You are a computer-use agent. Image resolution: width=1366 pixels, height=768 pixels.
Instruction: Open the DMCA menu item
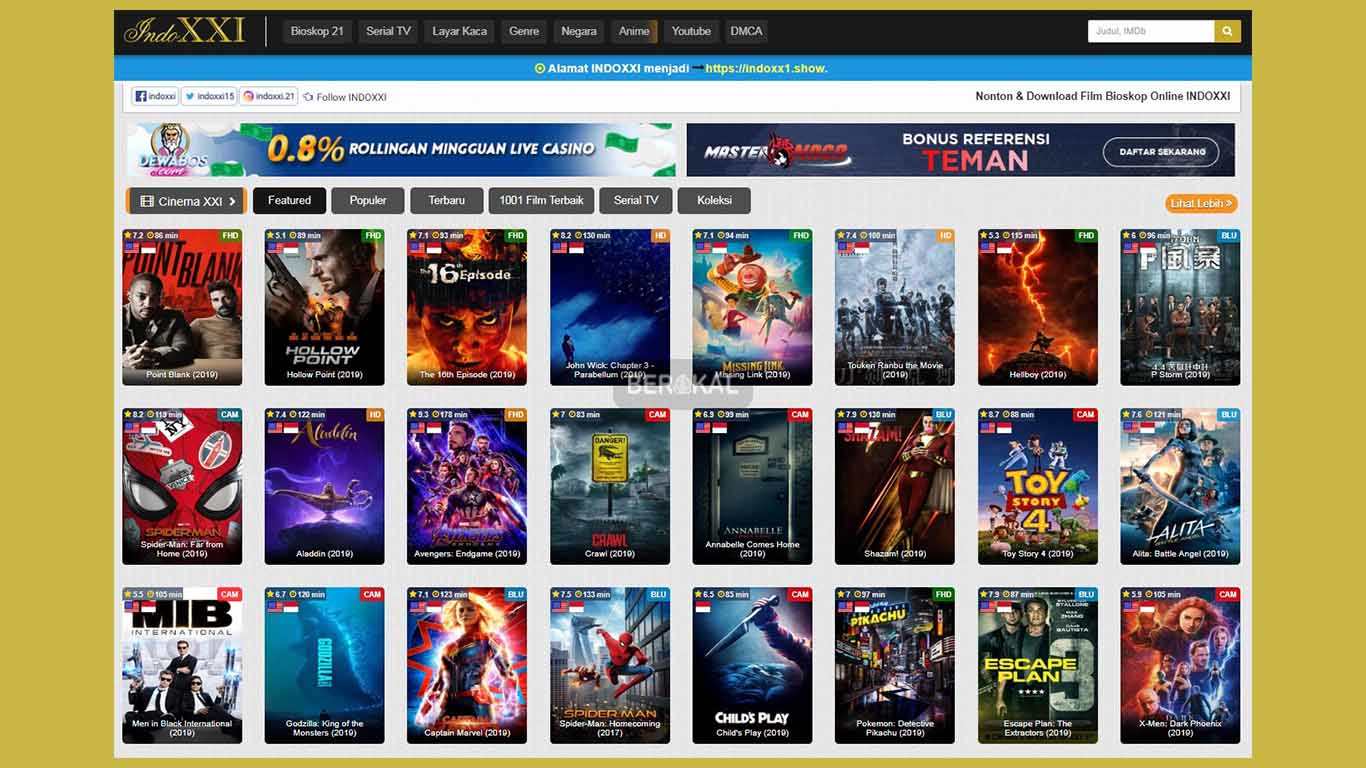pos(746,31)
